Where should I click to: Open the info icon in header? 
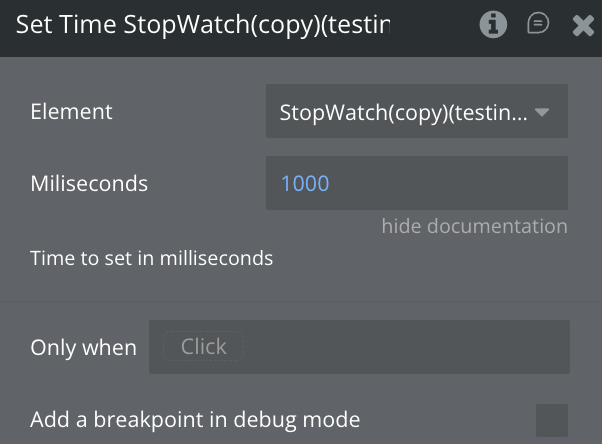pos(493,25)
